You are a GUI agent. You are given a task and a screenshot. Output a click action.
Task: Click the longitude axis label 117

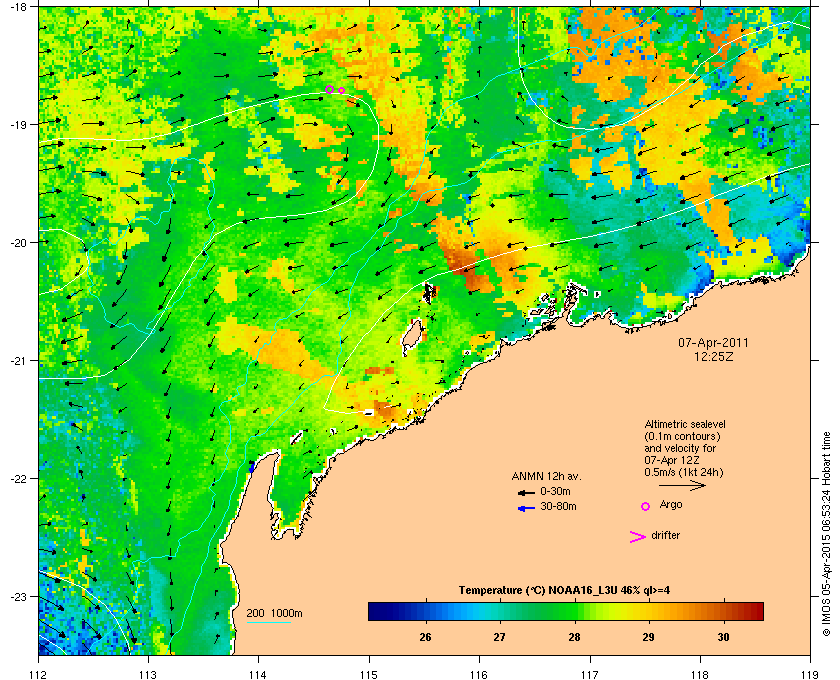coord(589,674)
